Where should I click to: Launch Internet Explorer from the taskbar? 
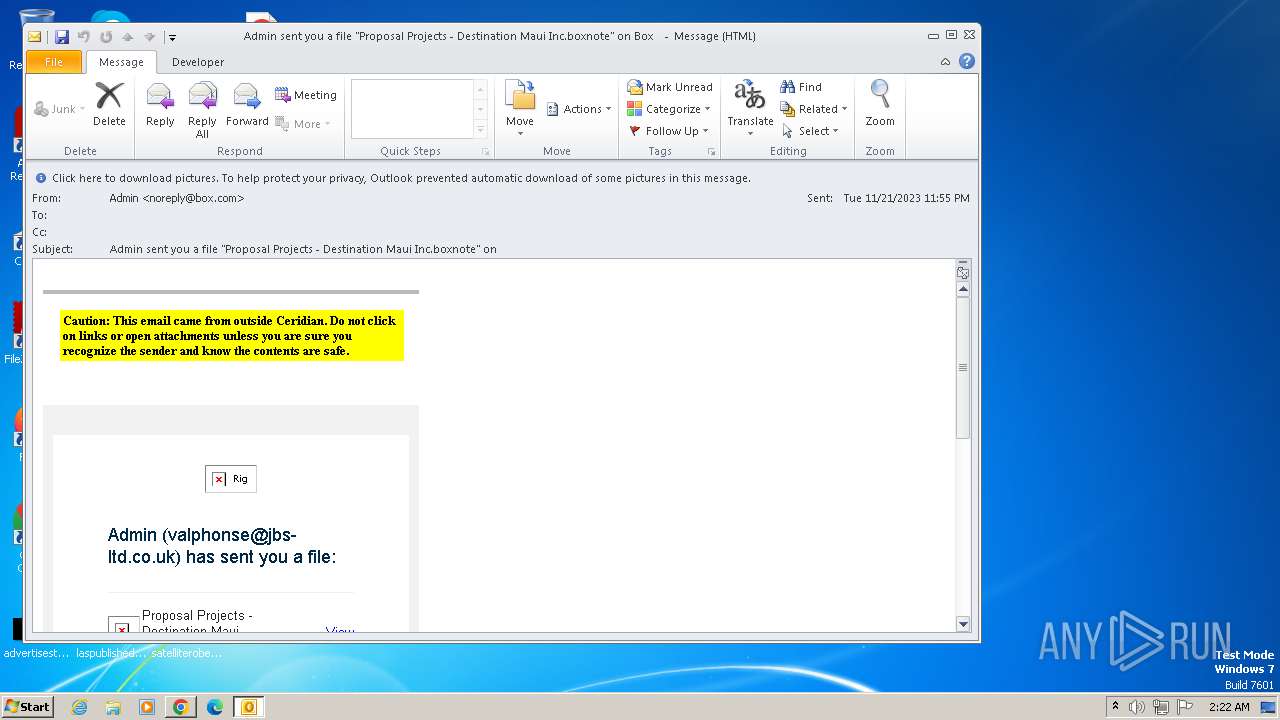pos(79,707)
